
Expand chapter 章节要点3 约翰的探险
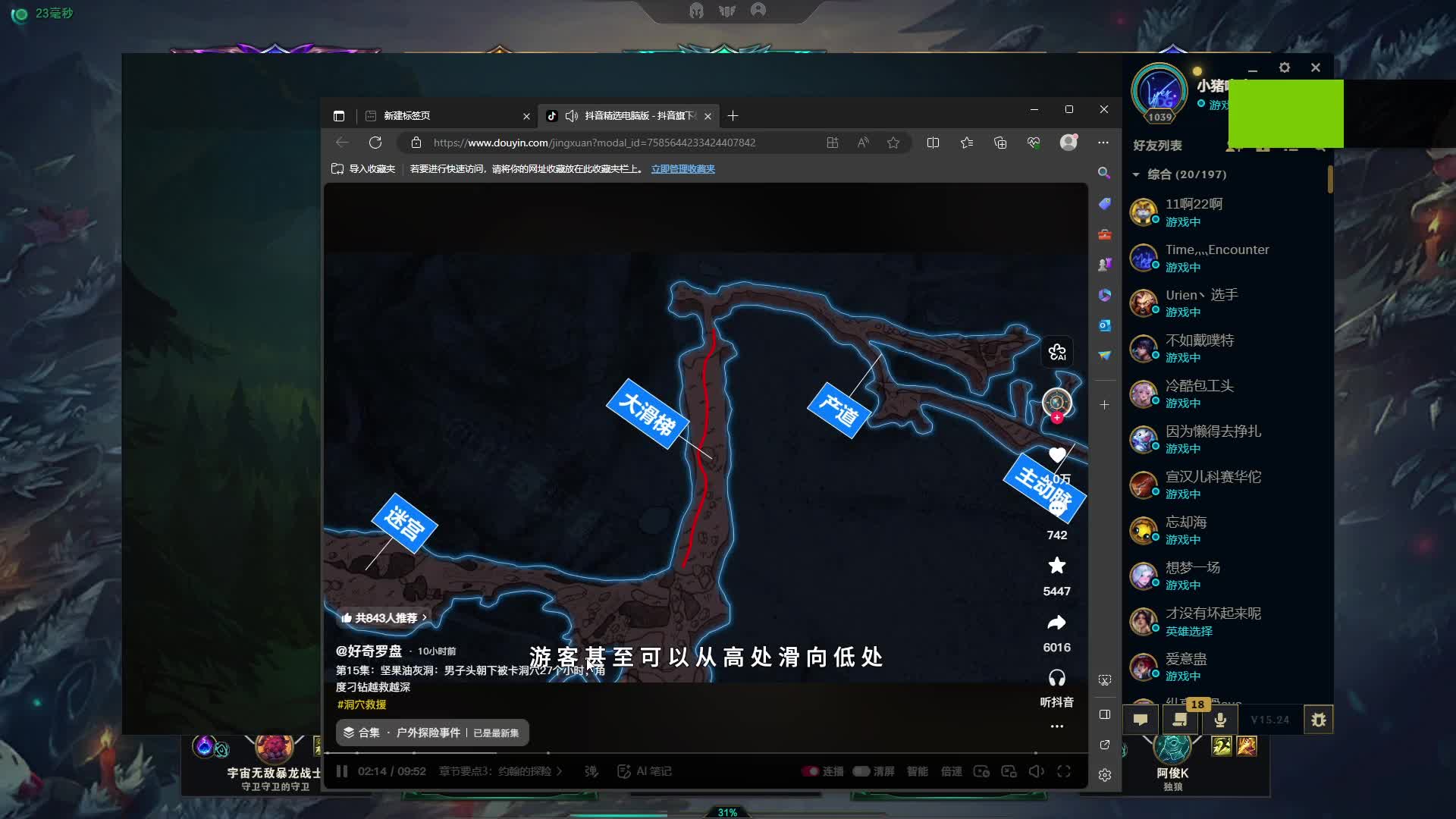(x=500, y=771)
